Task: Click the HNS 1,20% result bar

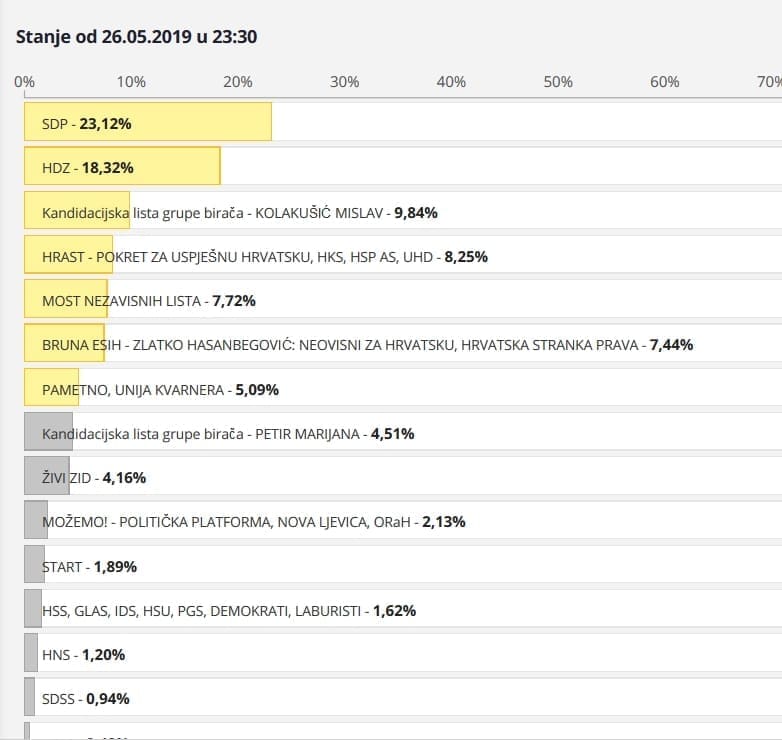Action: (x=31, y=654)
